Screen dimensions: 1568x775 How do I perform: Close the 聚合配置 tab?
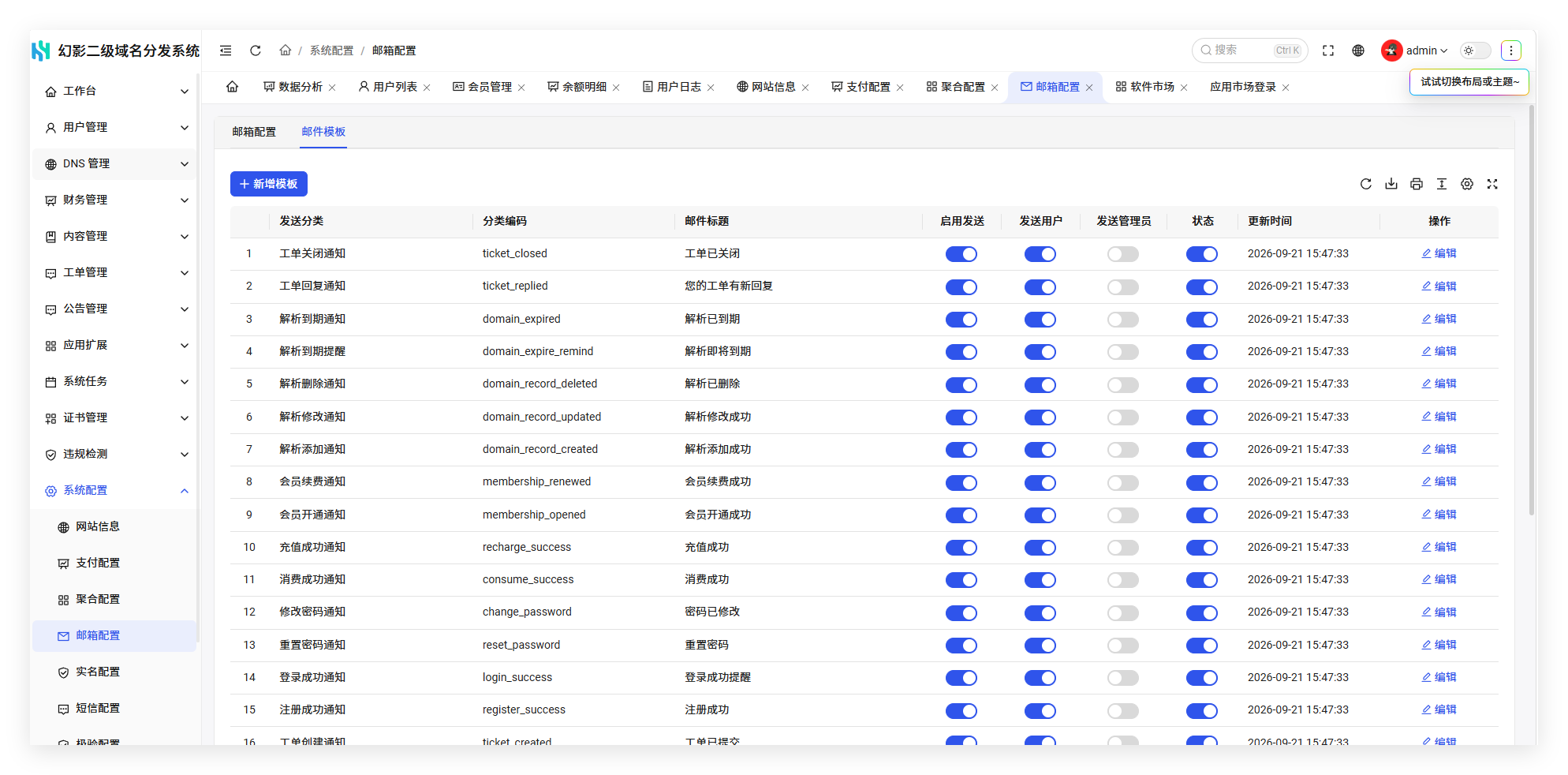[x=995, y=88]
